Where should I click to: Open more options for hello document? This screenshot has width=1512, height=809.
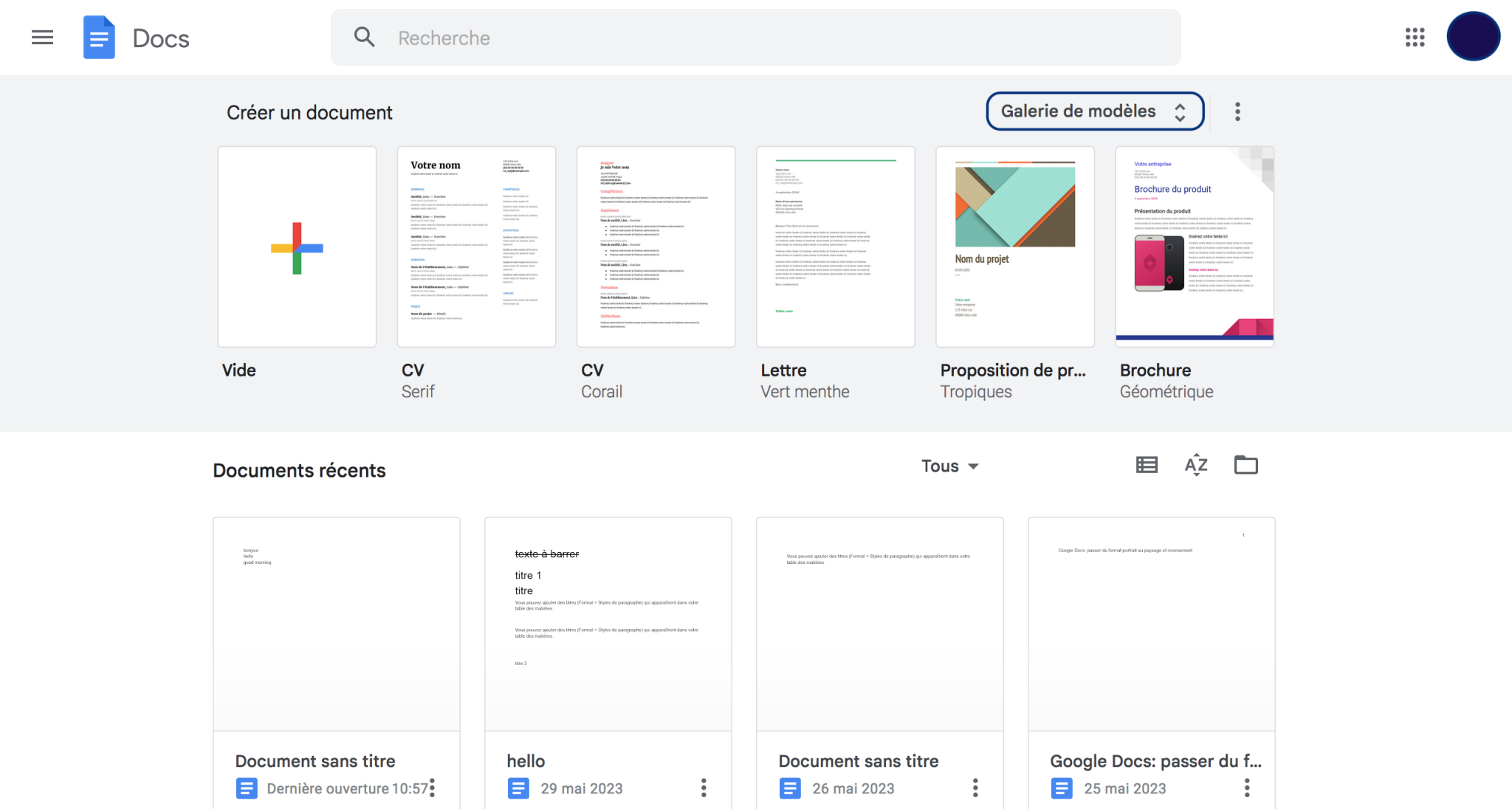coord(704,788)
